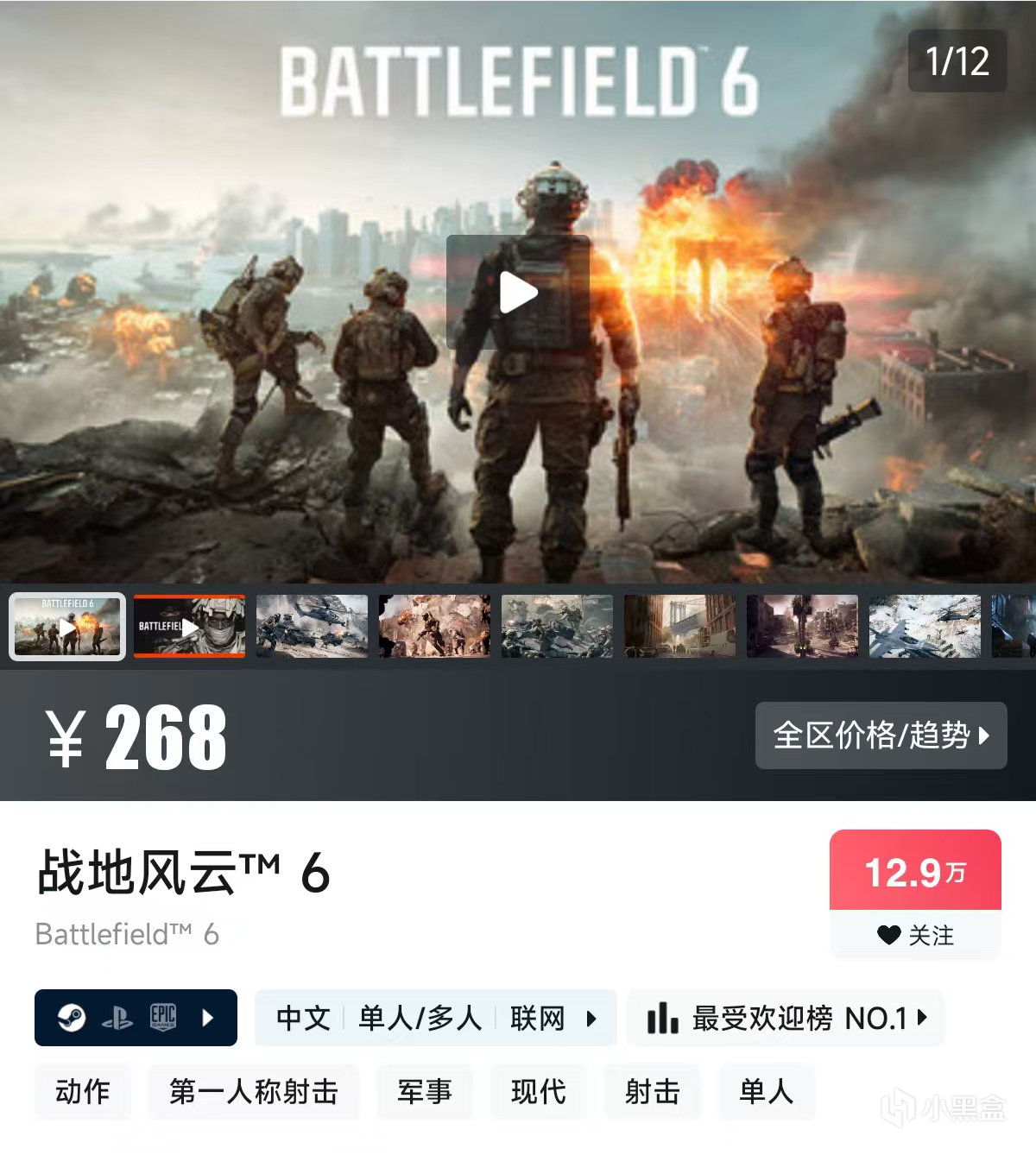
Task: Click the 1/12 image counter badge
Action: [957, 61]
